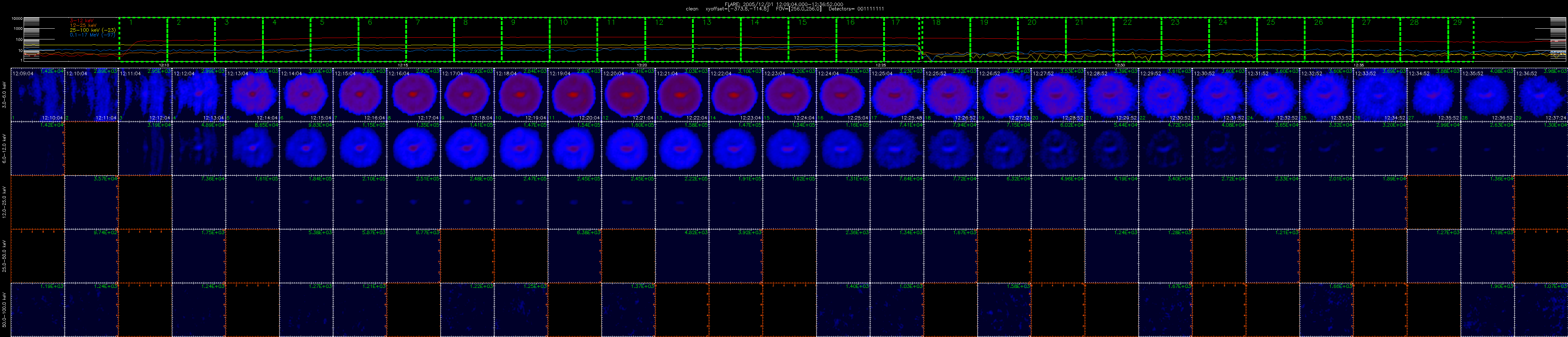Open the 25.0-50.0 keV image labeled 9.74E+02
Screen dimensions: 1568x337
tap(91, 256)
